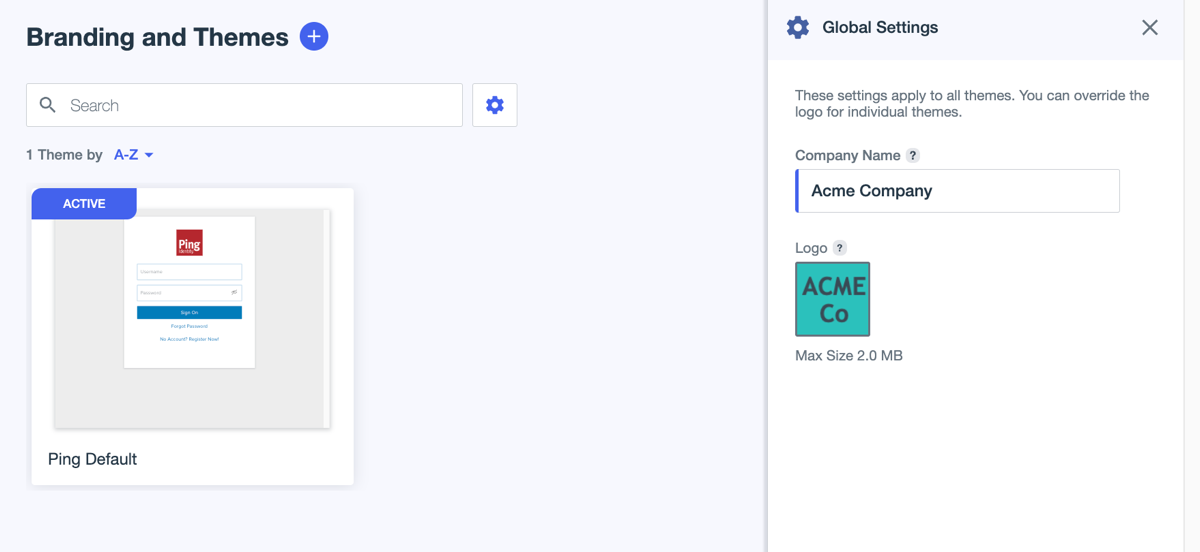Viewport: 1200px width, 552px height.
Task: Toggle the password visibility eye in the preview
Action: [x=234, y=292]
